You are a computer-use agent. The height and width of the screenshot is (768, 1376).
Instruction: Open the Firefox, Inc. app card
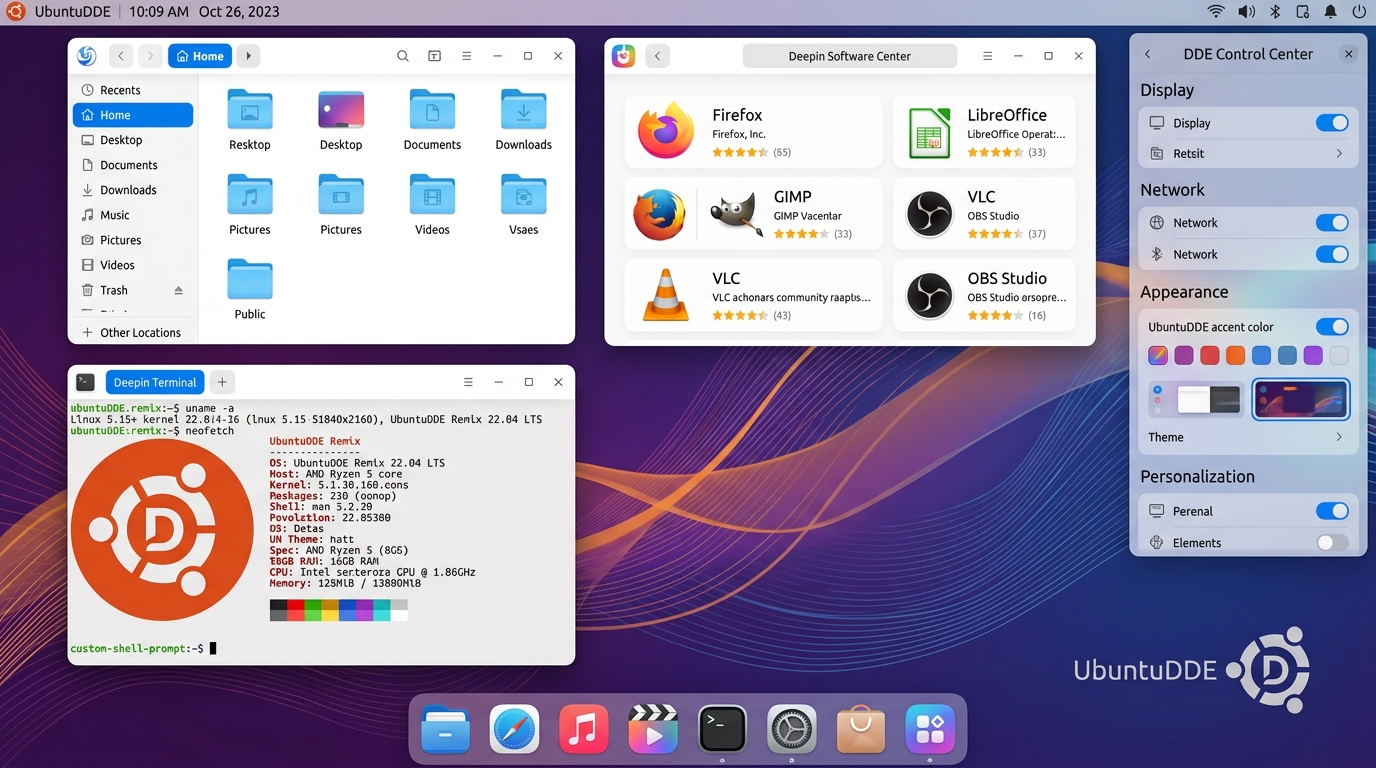click(753, 132)
